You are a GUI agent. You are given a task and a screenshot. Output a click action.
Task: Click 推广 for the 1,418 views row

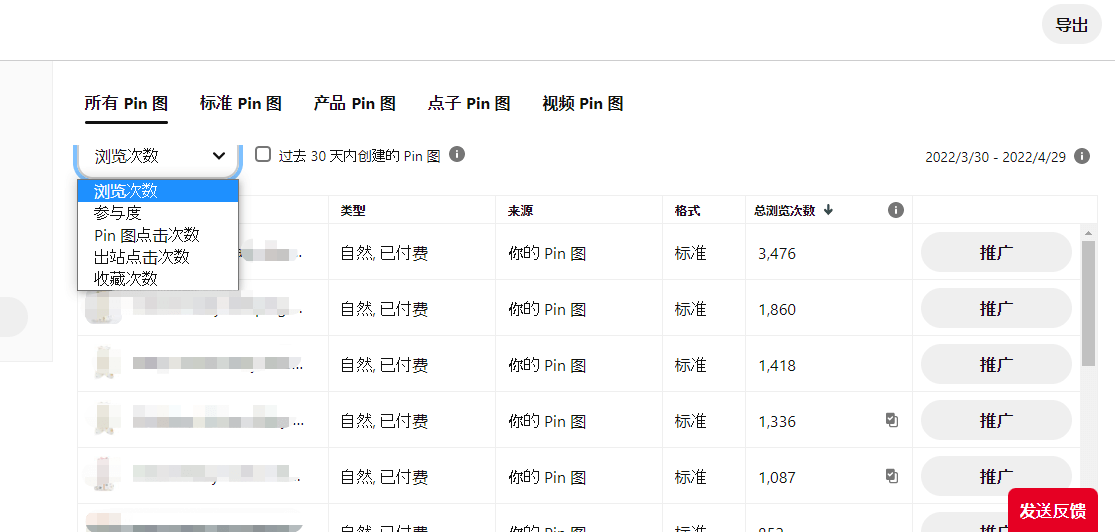[996, 364]
